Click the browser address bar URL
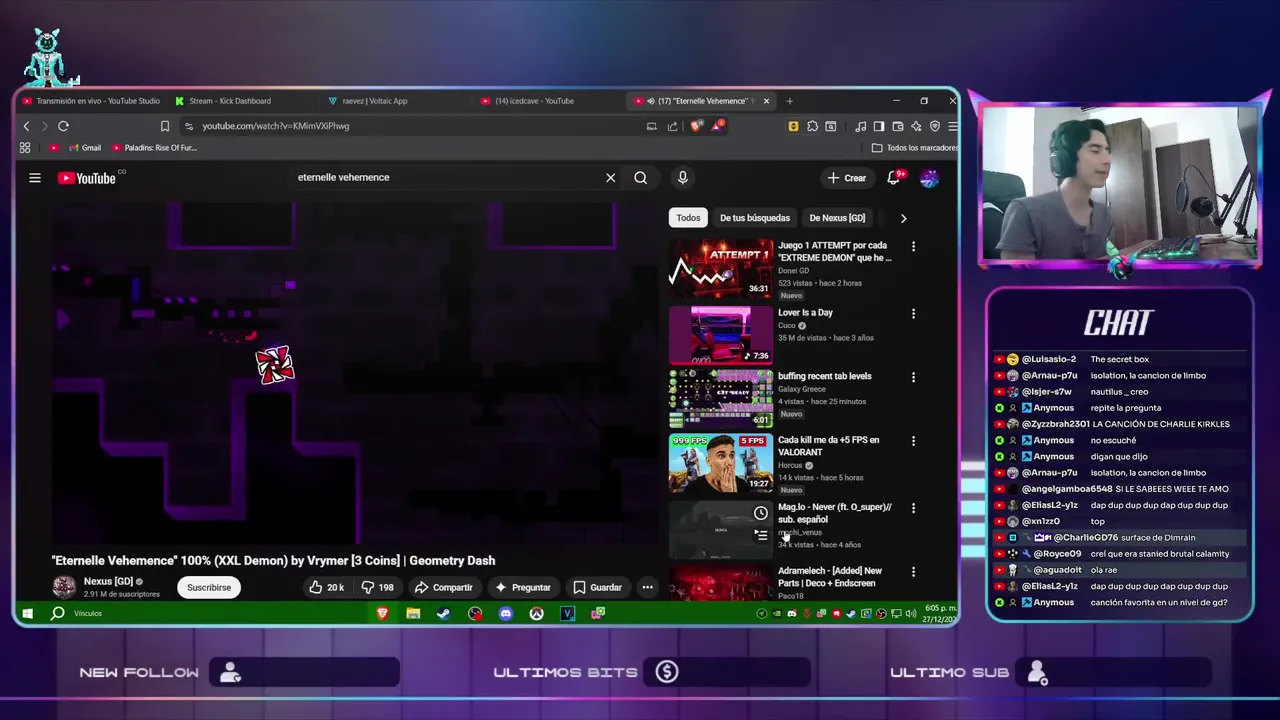This screenshot has width=1280, height=720. click(276, 126)
